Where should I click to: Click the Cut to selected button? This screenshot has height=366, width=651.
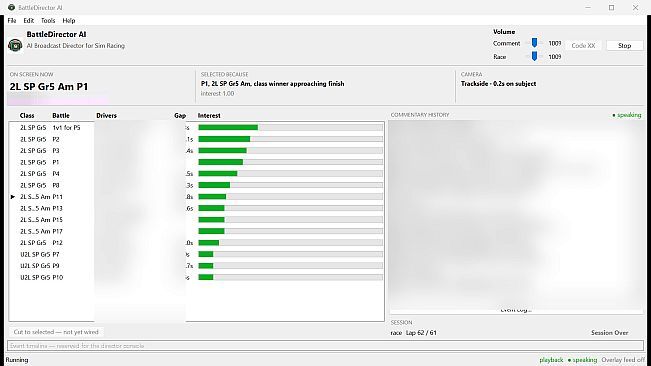point(56,332)
